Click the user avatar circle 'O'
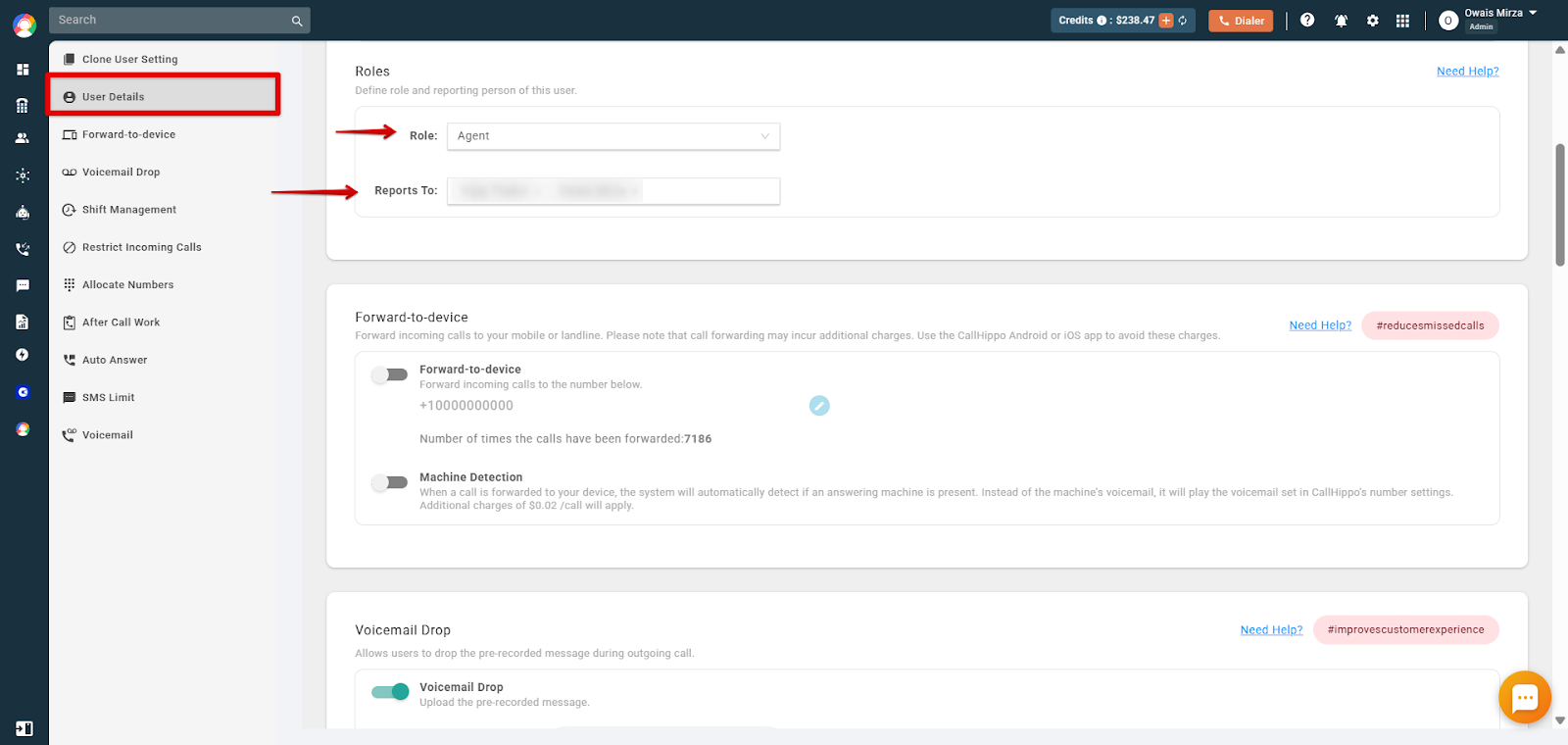Image resolution: width=1568 pixels, height=745 pixels. coord(1448,21)
